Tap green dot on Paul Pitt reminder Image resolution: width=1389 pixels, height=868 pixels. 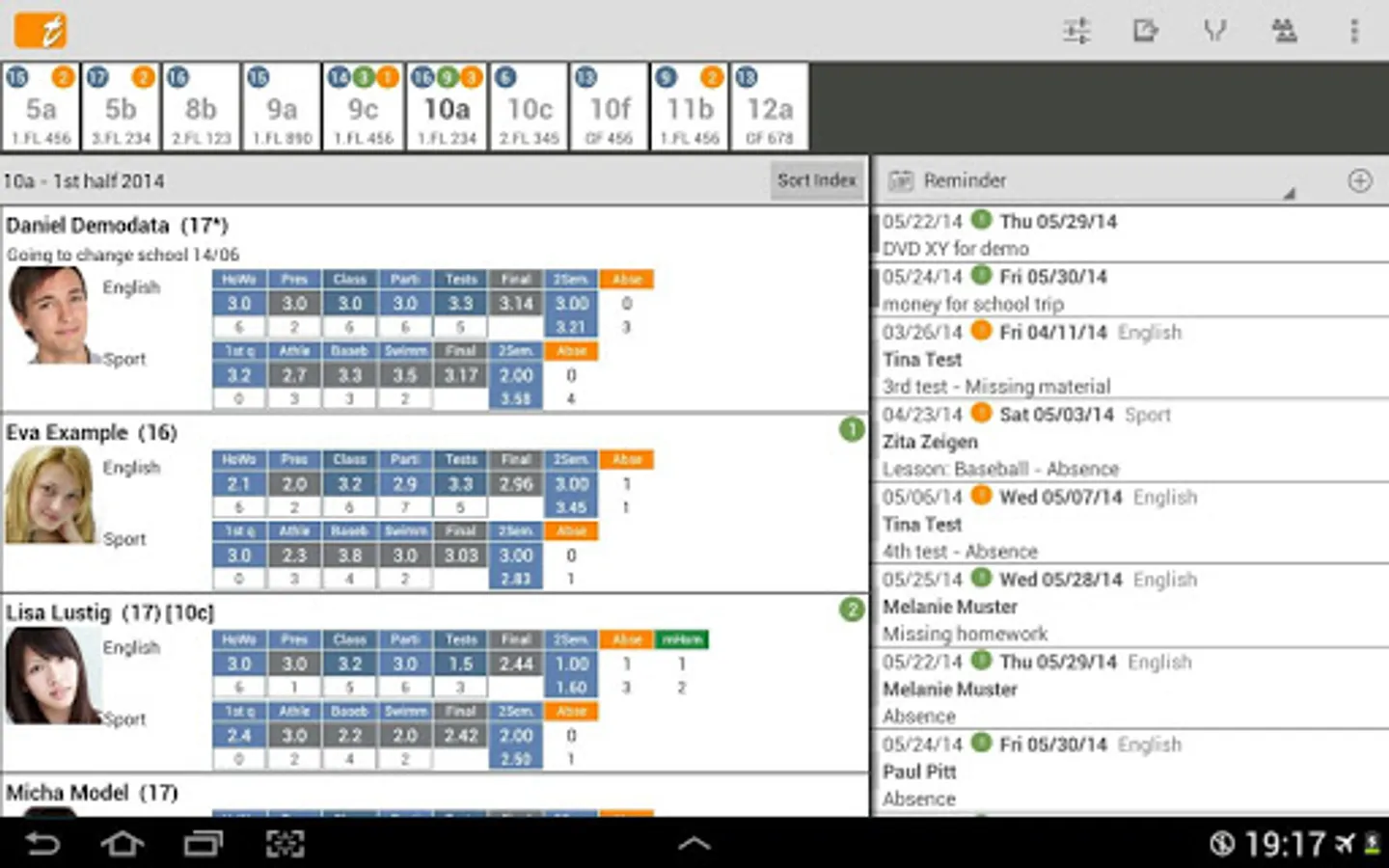tap(981, 743)
